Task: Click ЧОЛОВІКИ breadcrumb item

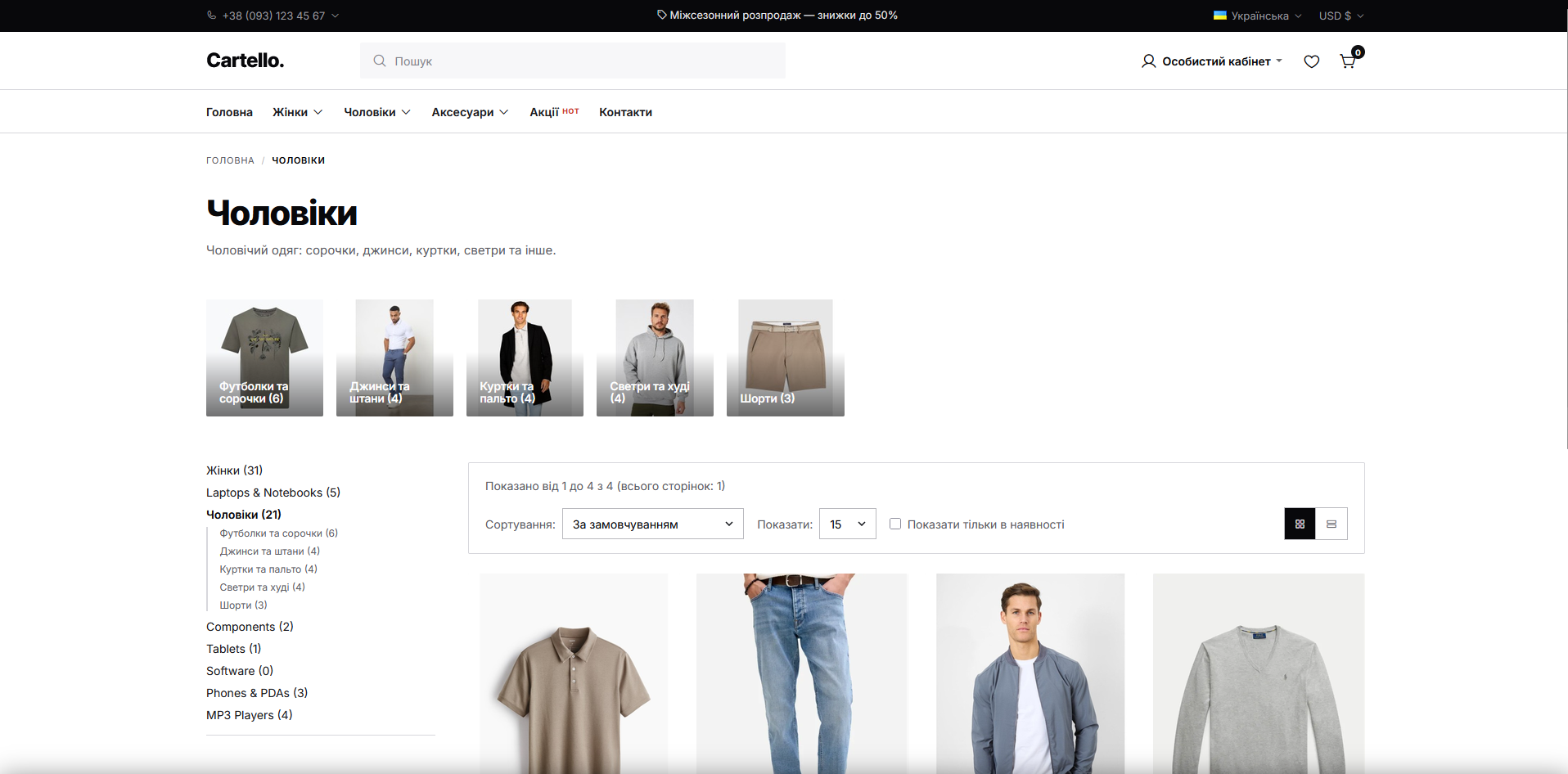Action: [298, 160]
